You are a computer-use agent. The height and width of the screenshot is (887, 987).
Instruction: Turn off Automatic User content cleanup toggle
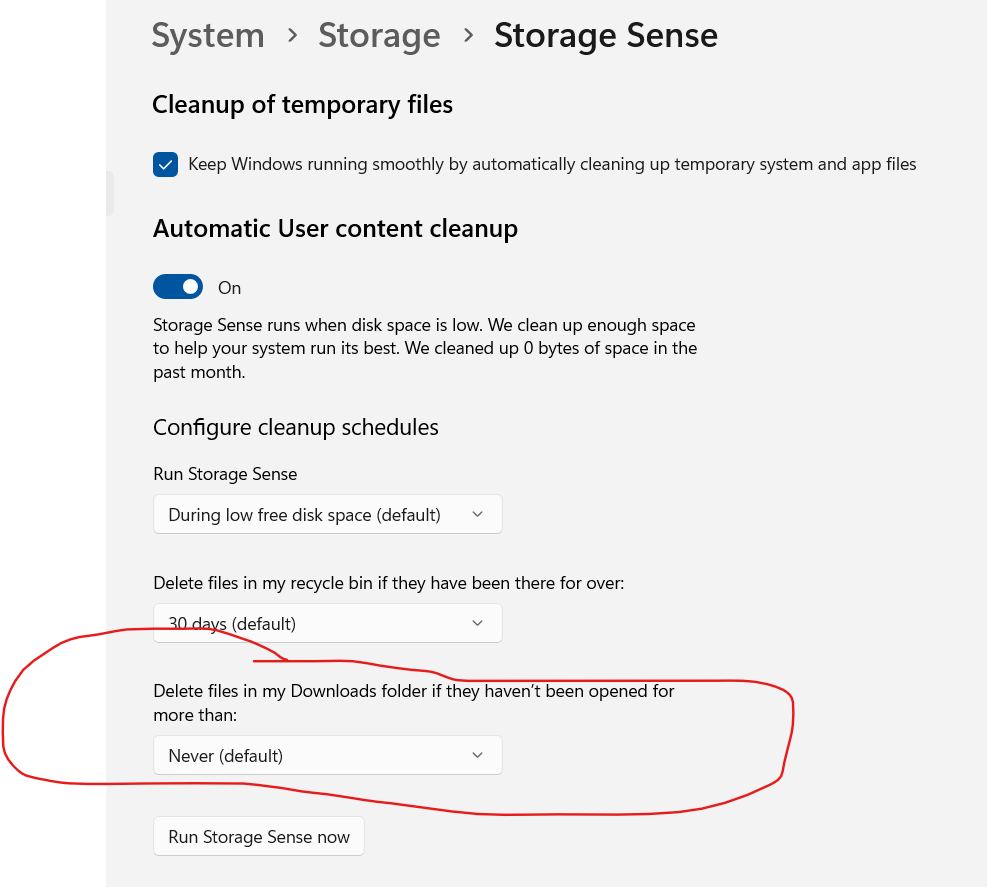pyautogui.click(x=178, y=288)
